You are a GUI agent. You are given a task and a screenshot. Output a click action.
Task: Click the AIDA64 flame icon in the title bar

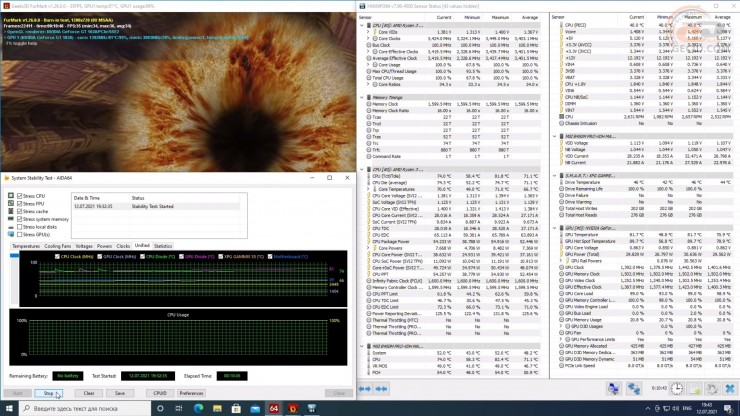pos(7,178)
